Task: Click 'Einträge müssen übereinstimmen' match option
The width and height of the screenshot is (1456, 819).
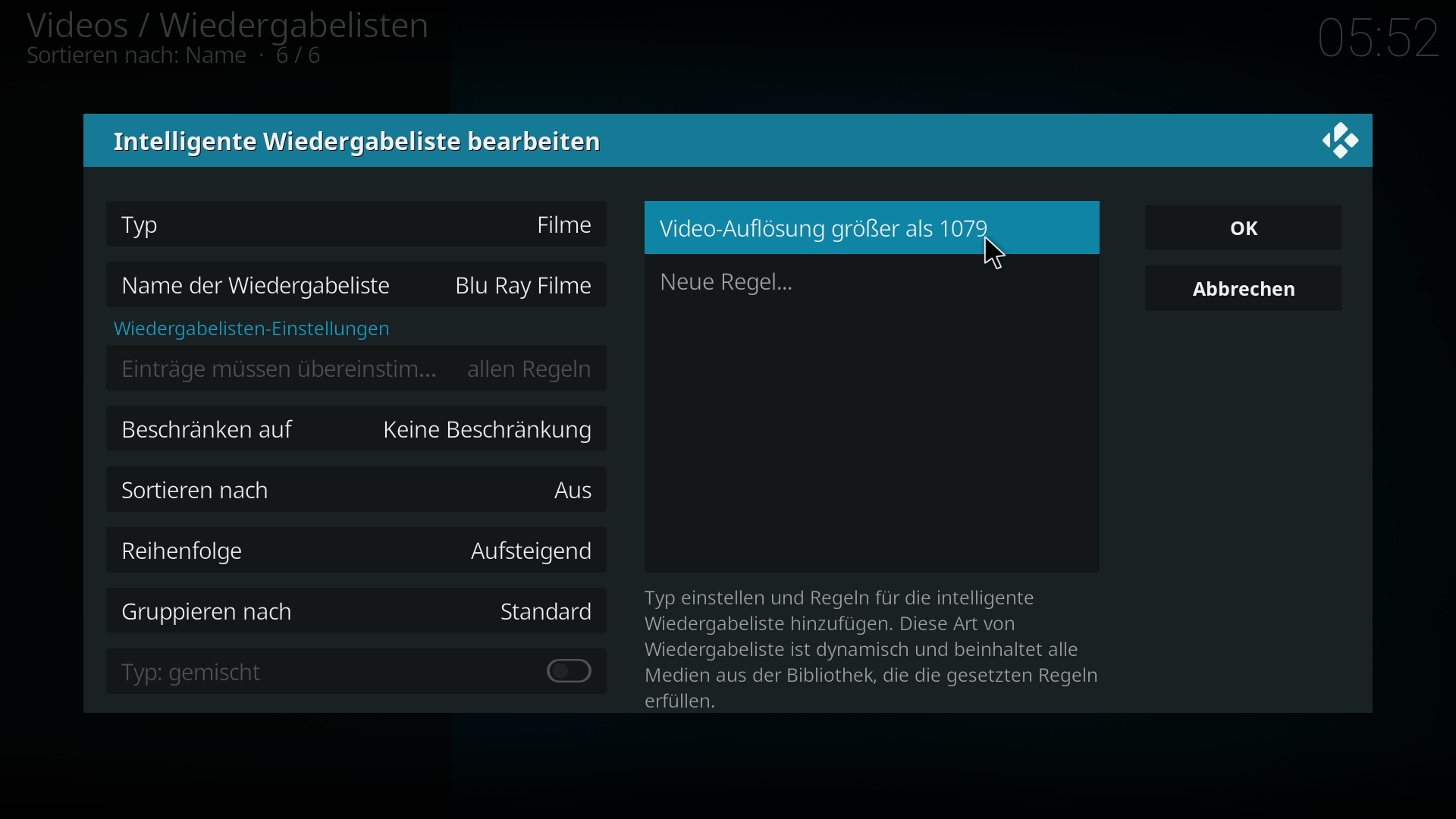Action: point(356,369)
